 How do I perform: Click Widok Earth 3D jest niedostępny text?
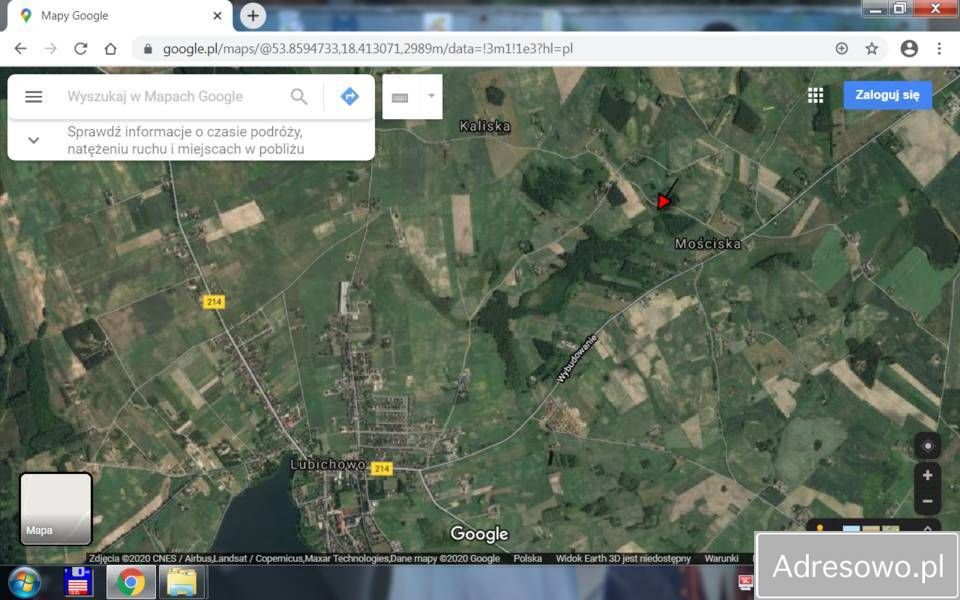pos(623,558)
